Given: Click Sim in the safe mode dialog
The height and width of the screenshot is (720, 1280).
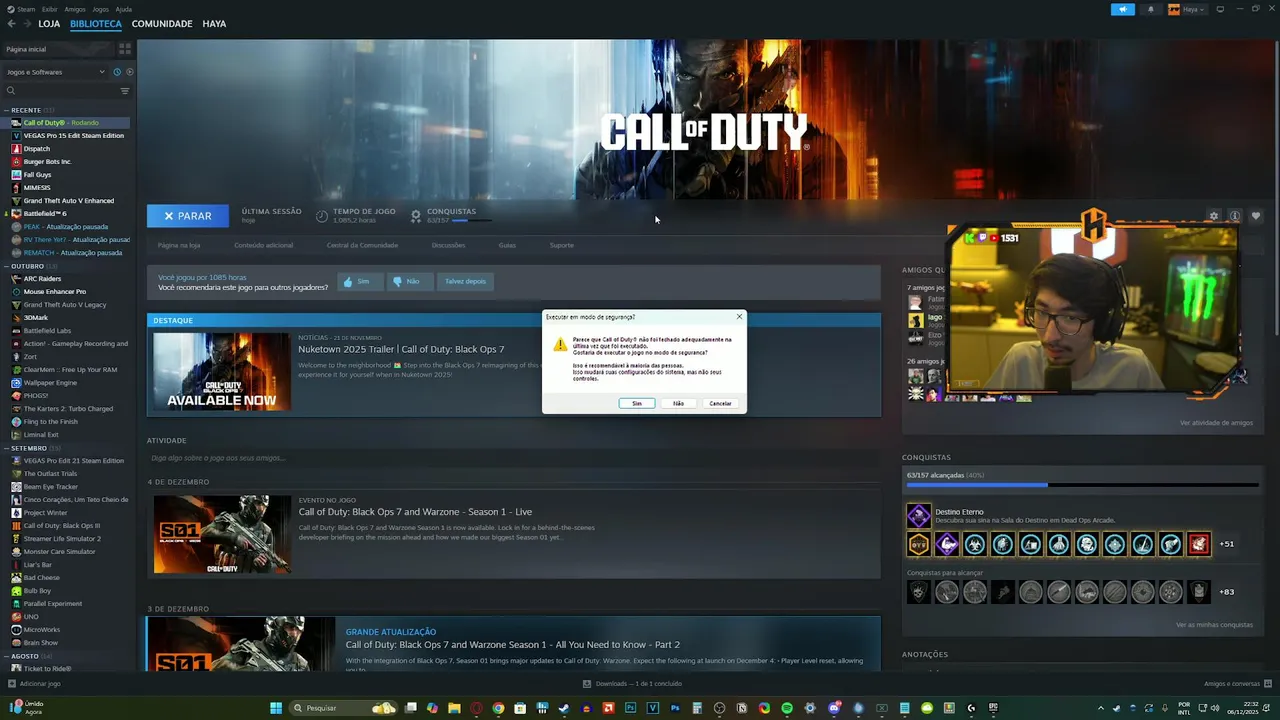Looking at the screenshot, I should pos(637,403).
